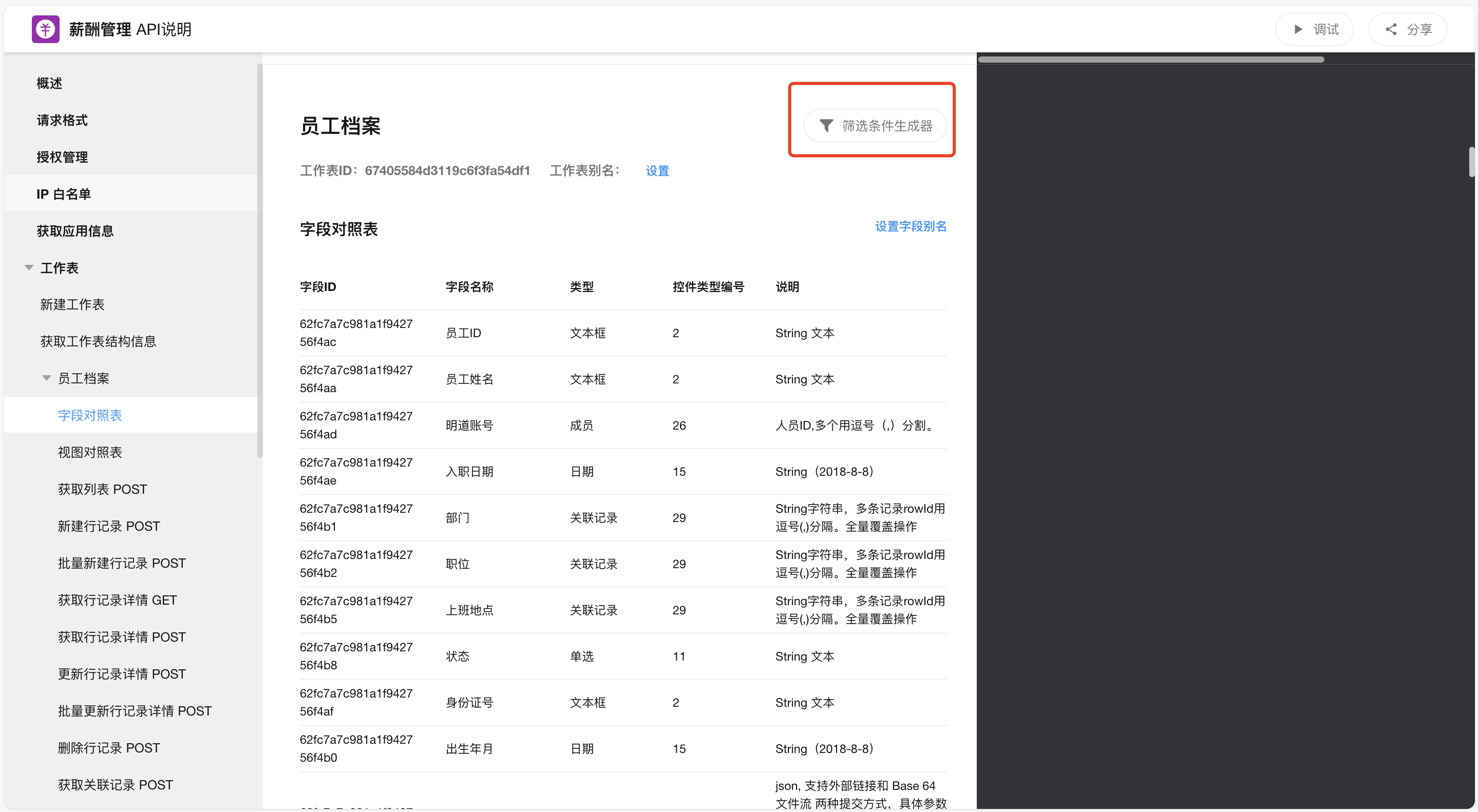This screenshot has width=1478, height=812.
Task: Click control type number 26
Action: click(x=679, y=426)
